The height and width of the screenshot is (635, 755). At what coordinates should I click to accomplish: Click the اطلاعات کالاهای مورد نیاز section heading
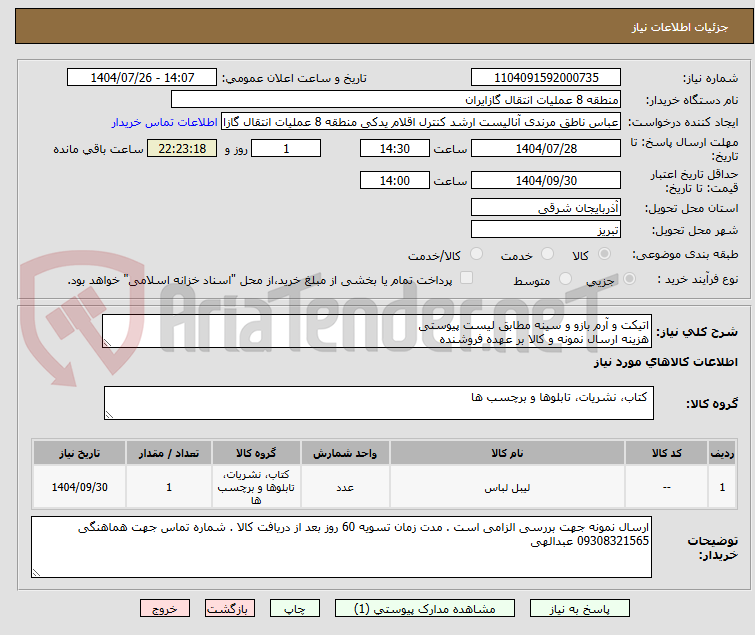(665, 362)
